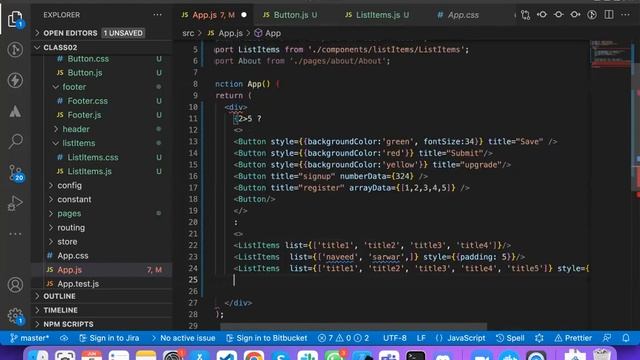Toggle the Spell checker status item

pos(510,338)
